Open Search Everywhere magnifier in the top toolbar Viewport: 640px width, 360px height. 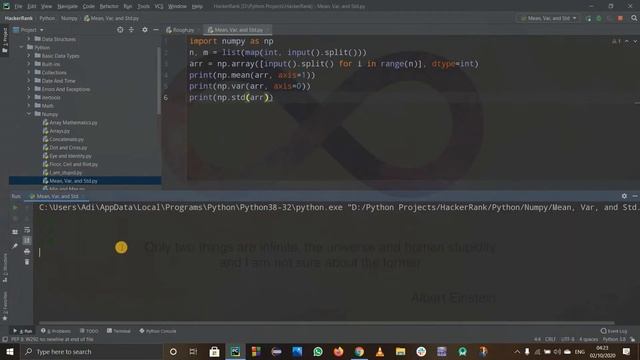634,18
